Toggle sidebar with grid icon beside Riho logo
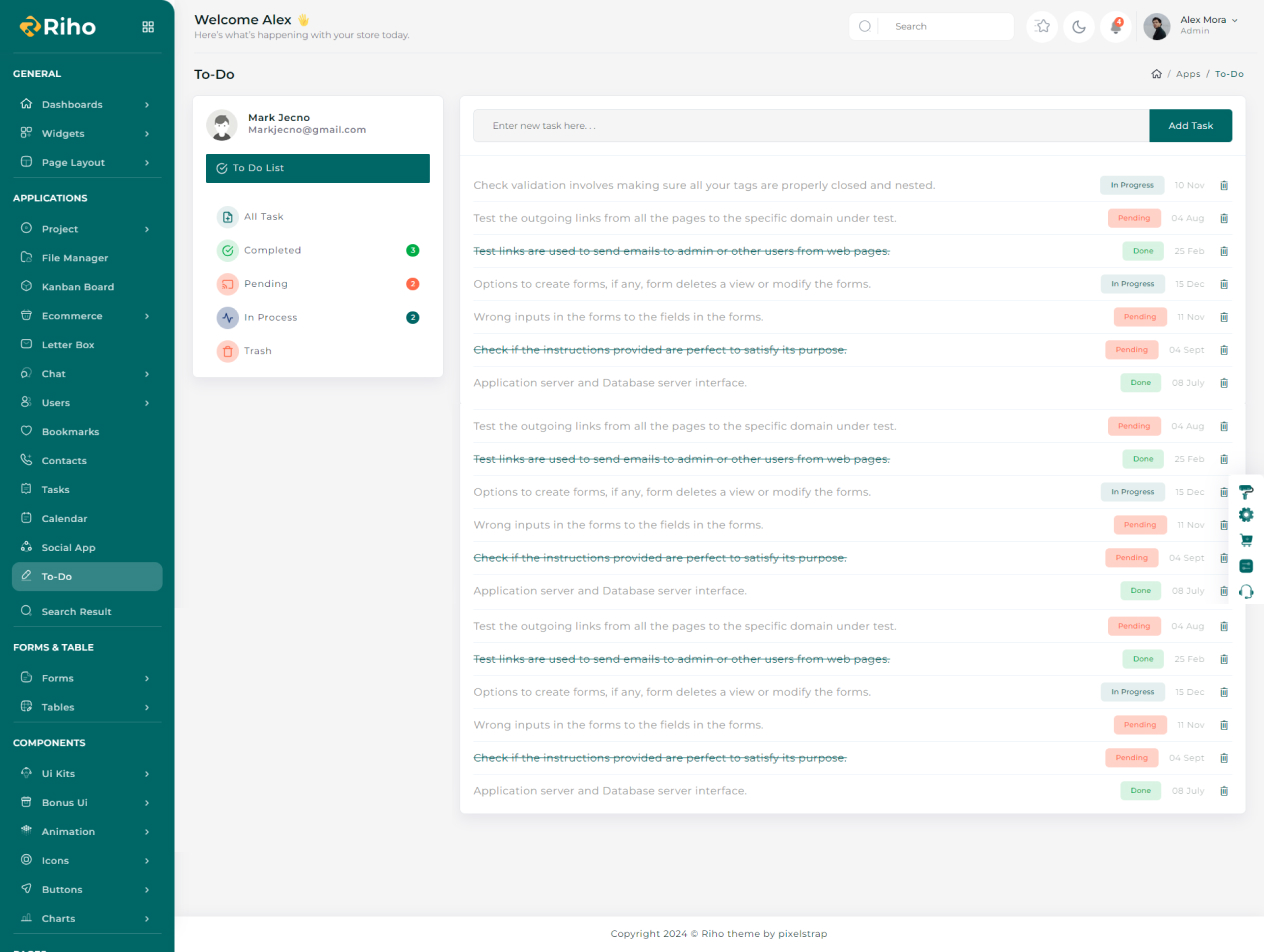This screenshot has height=952, width=1264. 148,27
